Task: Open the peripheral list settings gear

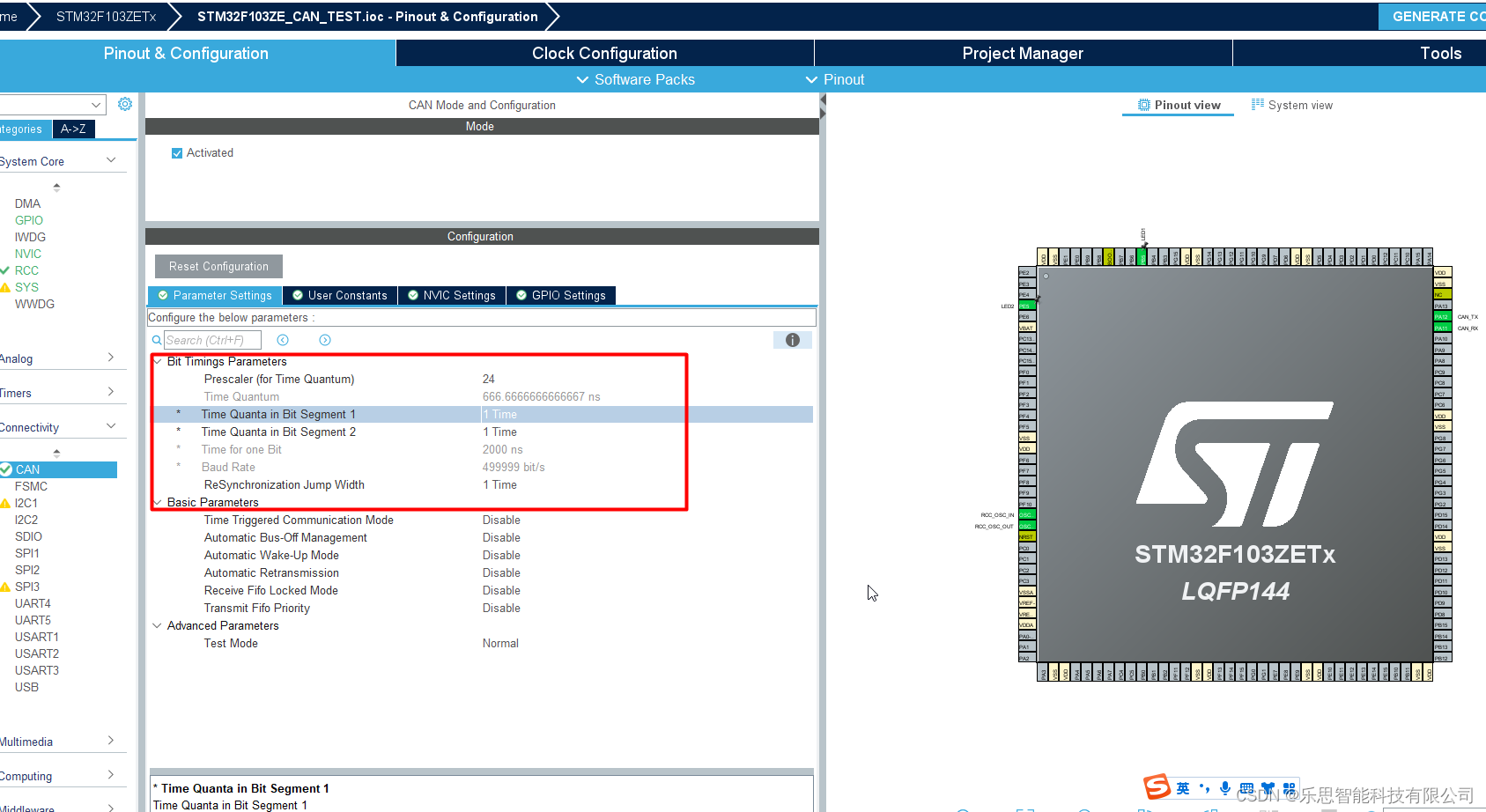Action: point(125,104)
